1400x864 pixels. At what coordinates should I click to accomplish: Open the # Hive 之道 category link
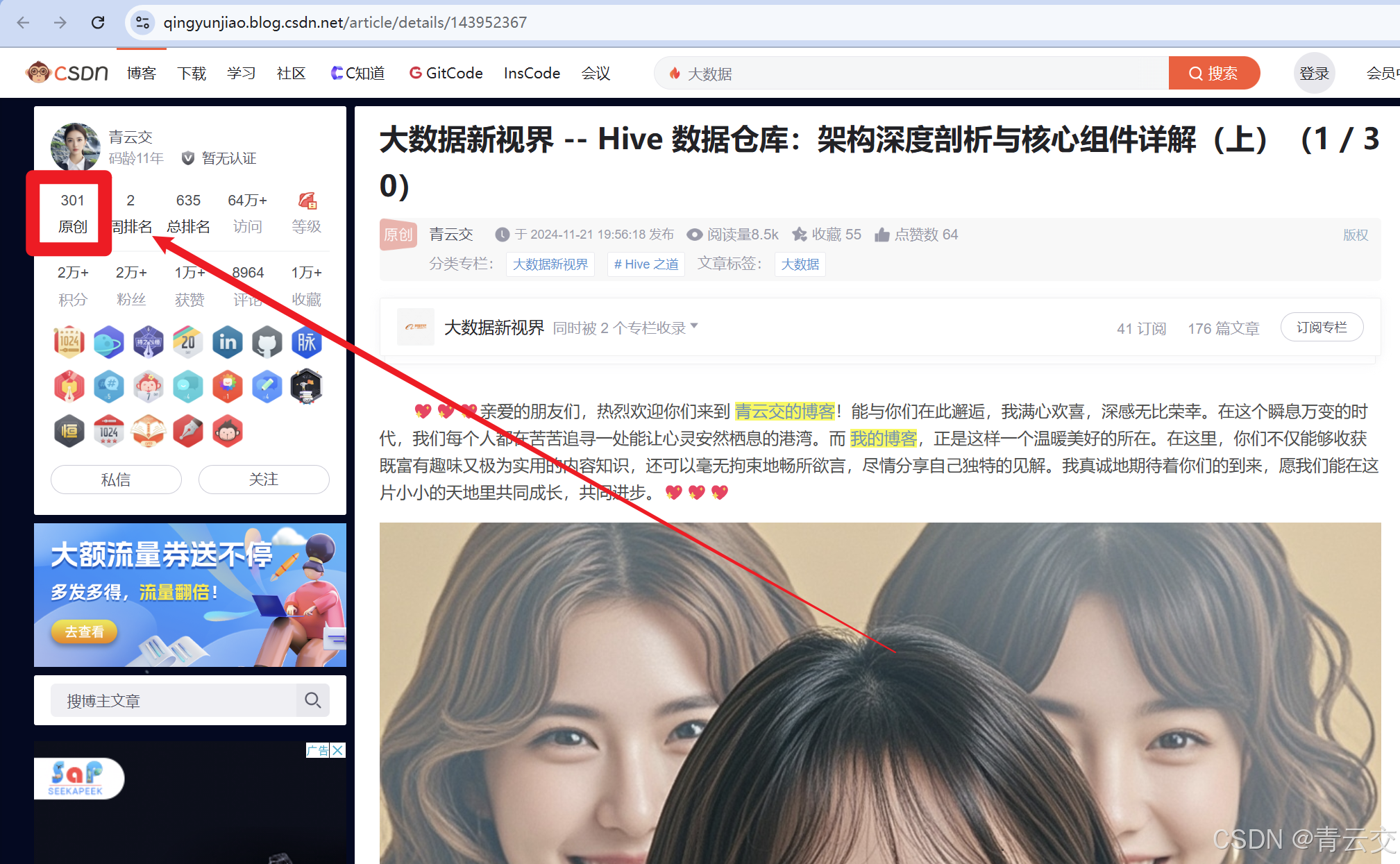646,264
